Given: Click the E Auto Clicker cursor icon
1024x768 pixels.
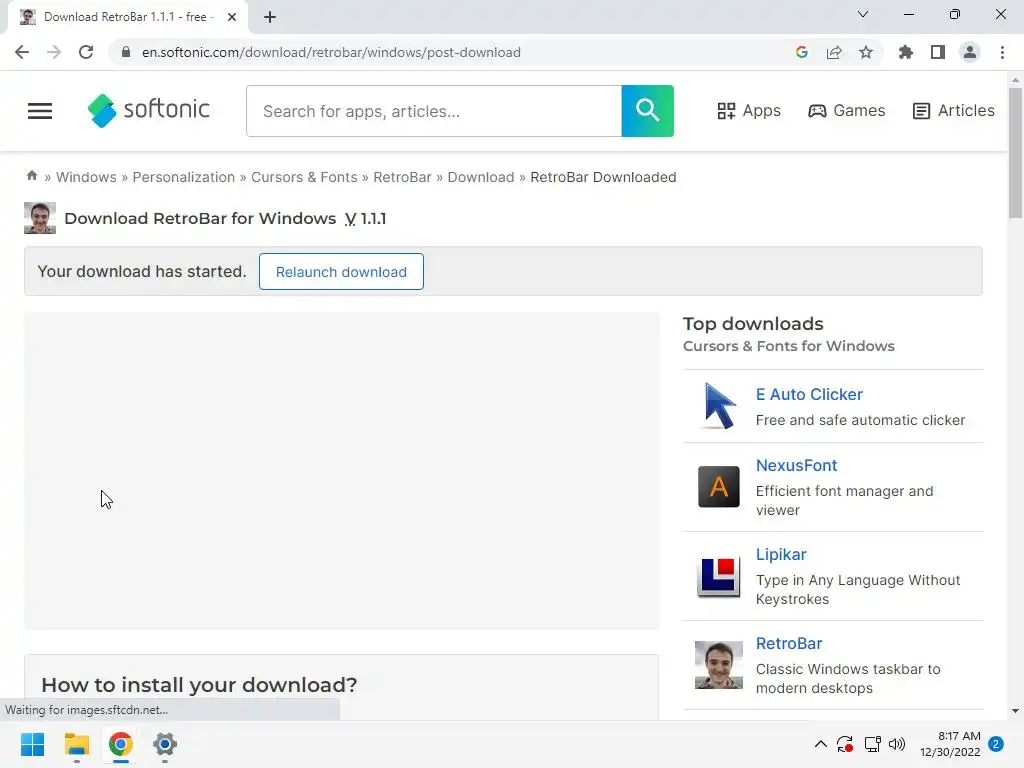Looking at the screenshot, I should tap(719, 406).
